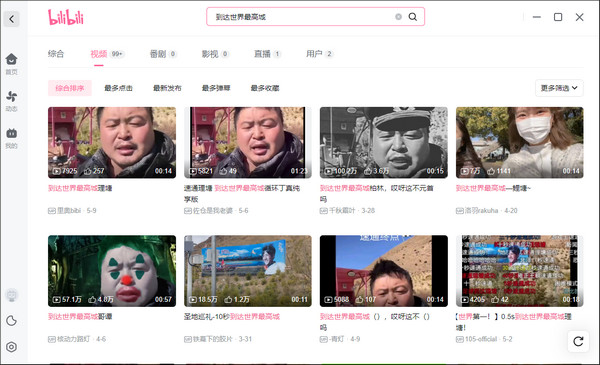Sort by 综合排序
This screenshot has width=600, height=365.
[x=70, y=88]
